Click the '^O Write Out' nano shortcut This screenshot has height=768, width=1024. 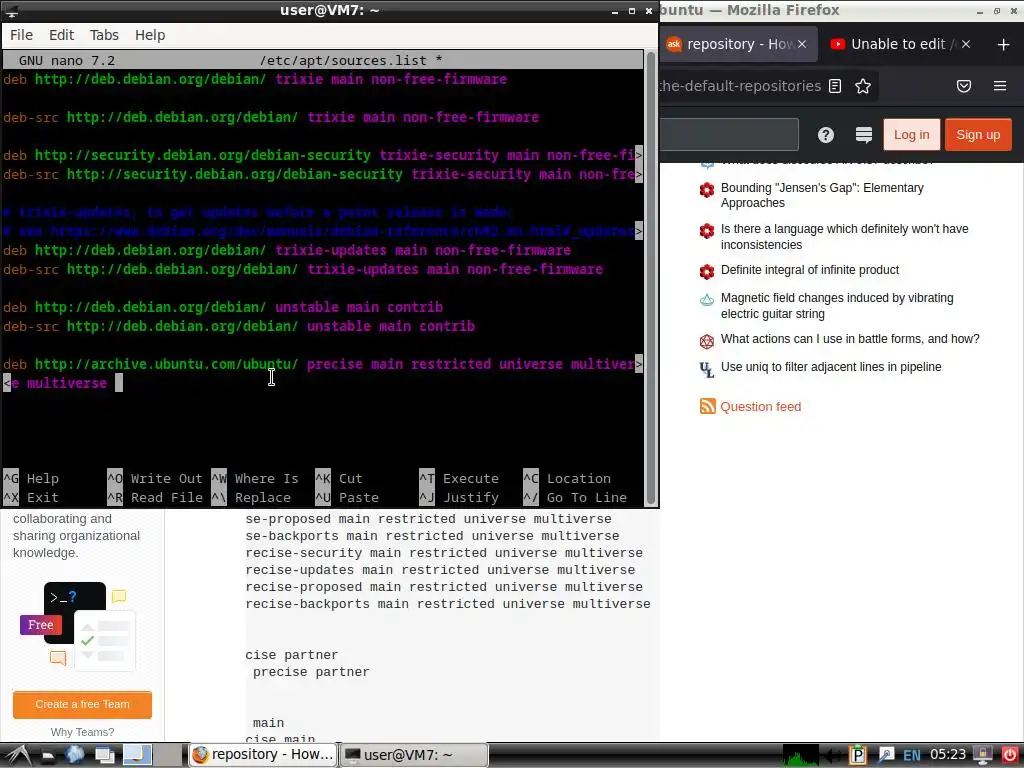pos(155,479)
